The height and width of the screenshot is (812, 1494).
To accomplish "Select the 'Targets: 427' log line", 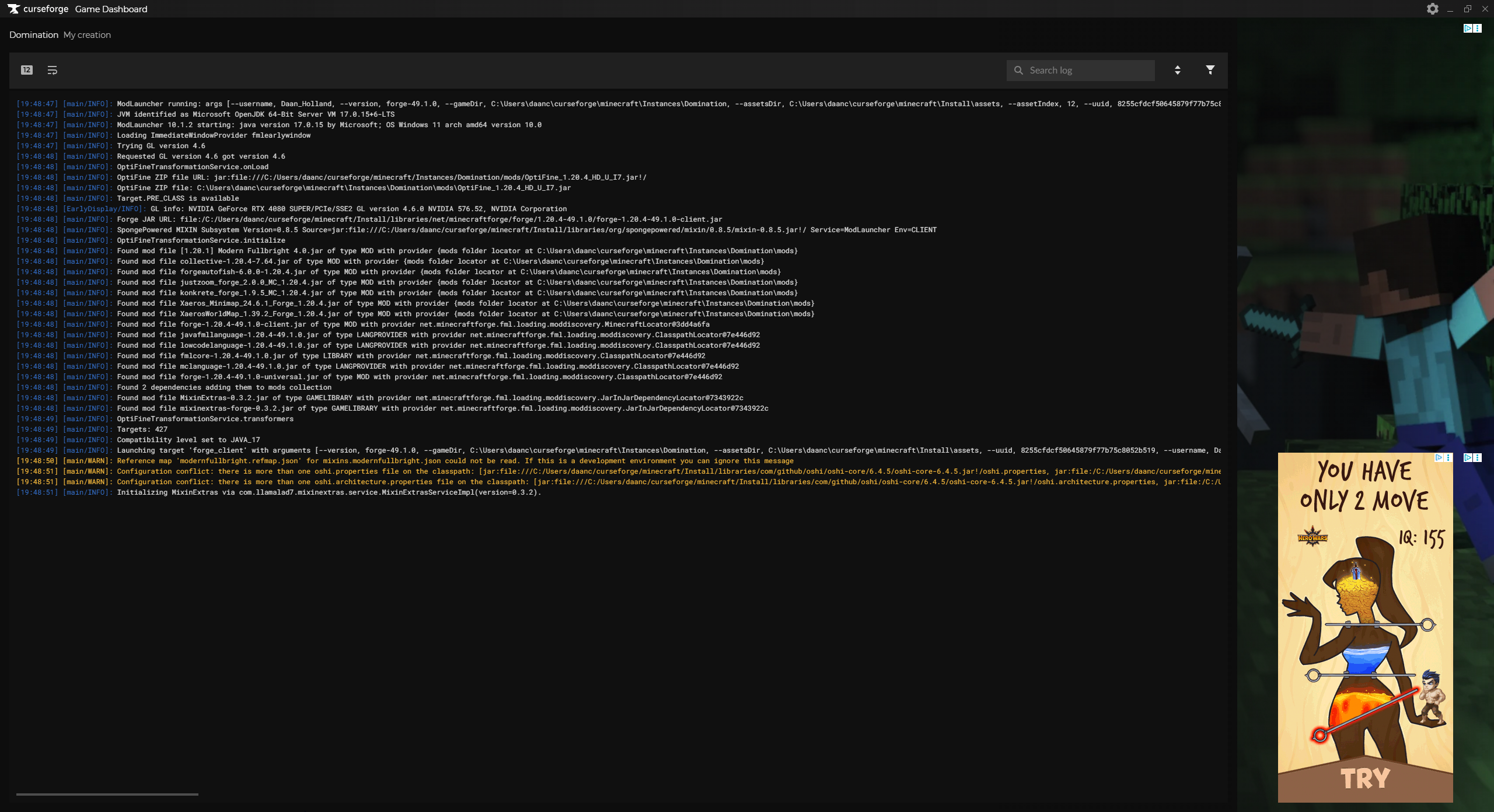I will tap(142, 429).
